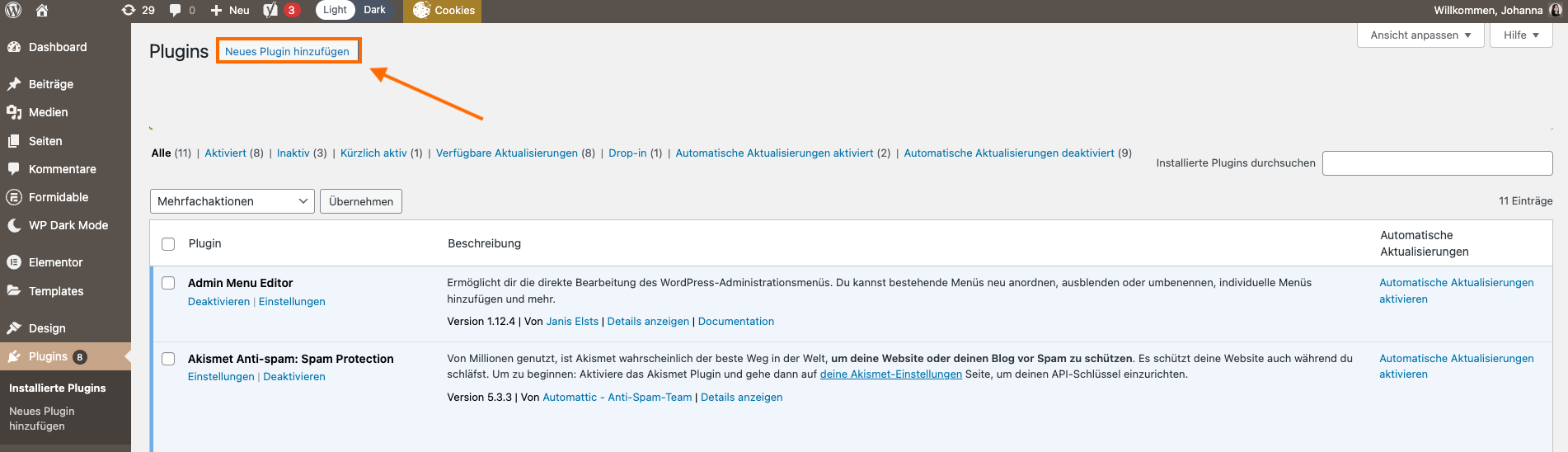Image resolution: width=1568 pixels, height=452 pixels.
Task: Click Johanna's user avatar
Action: pos(1556,10)
